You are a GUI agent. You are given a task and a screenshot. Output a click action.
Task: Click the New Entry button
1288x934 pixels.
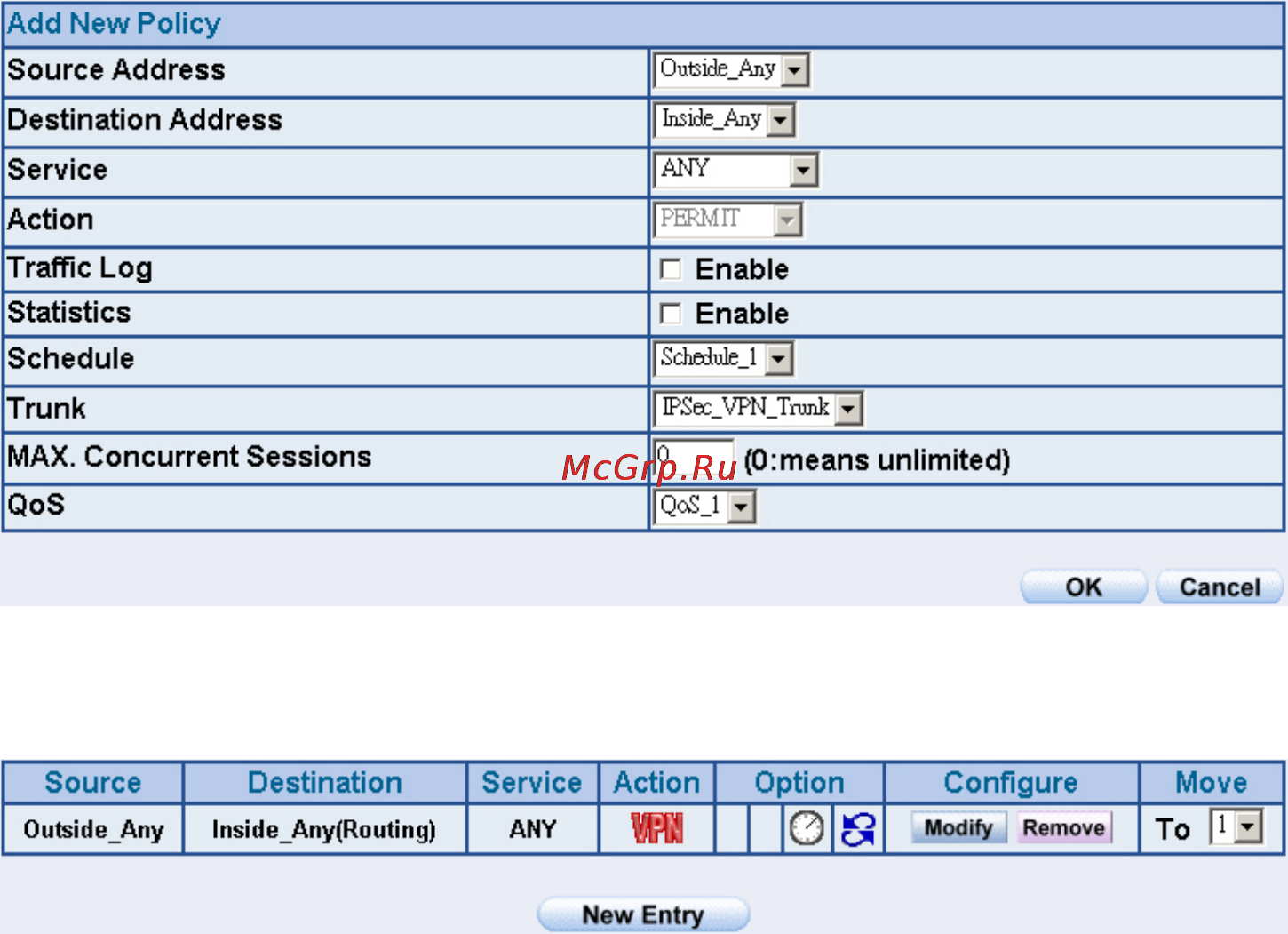click(x=643, y=914)
